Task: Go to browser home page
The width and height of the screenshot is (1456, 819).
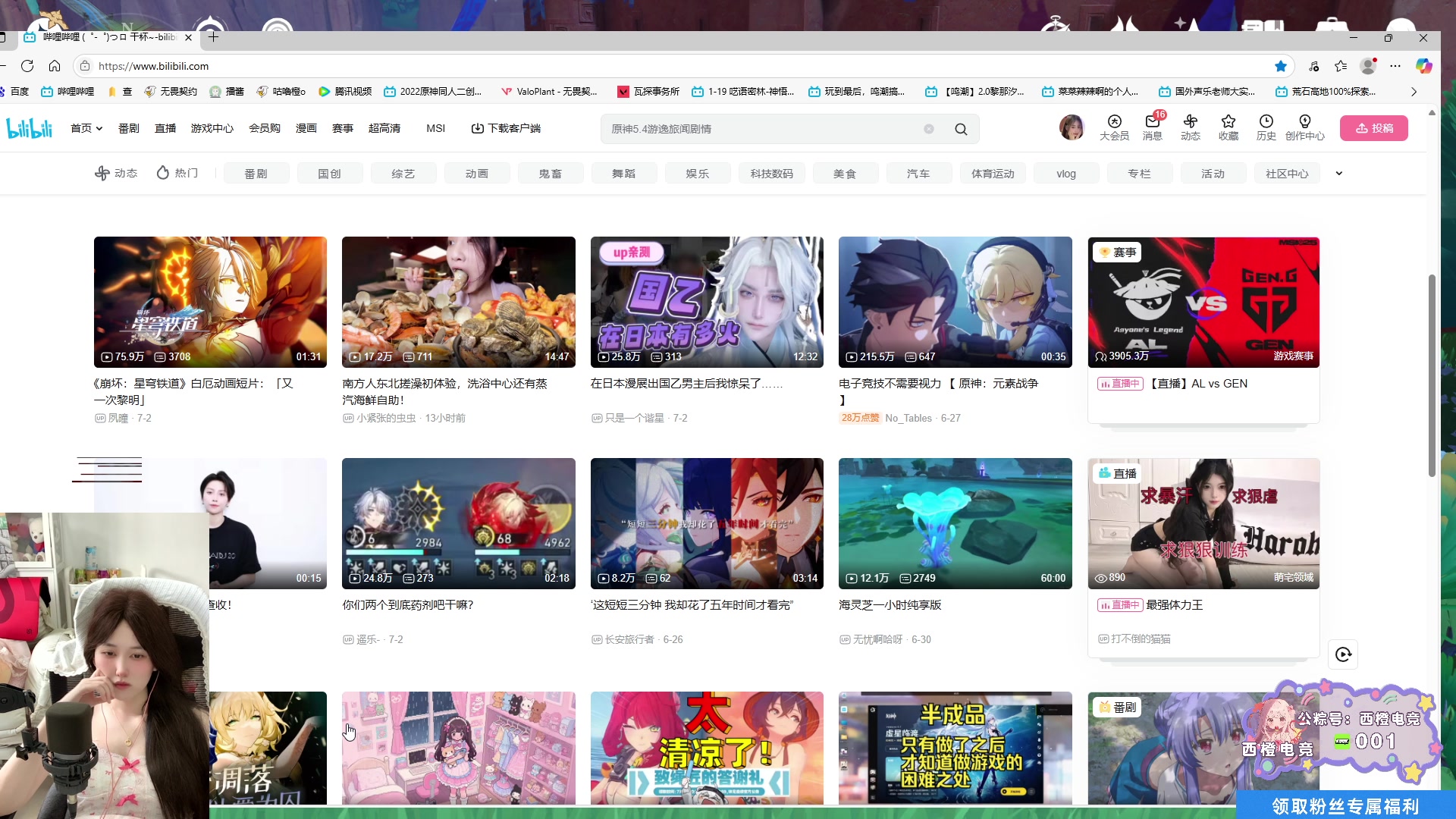Action: [55, 66]
